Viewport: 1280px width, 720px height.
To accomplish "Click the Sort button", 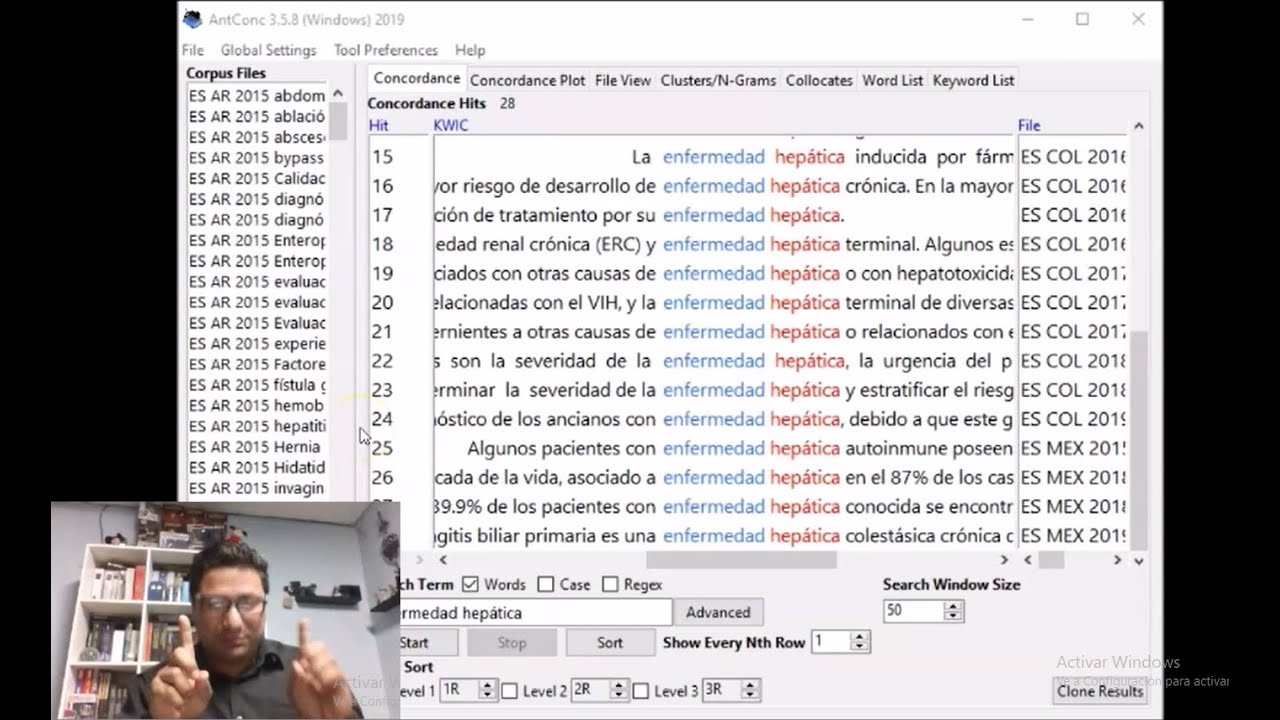I will point(610,642).
